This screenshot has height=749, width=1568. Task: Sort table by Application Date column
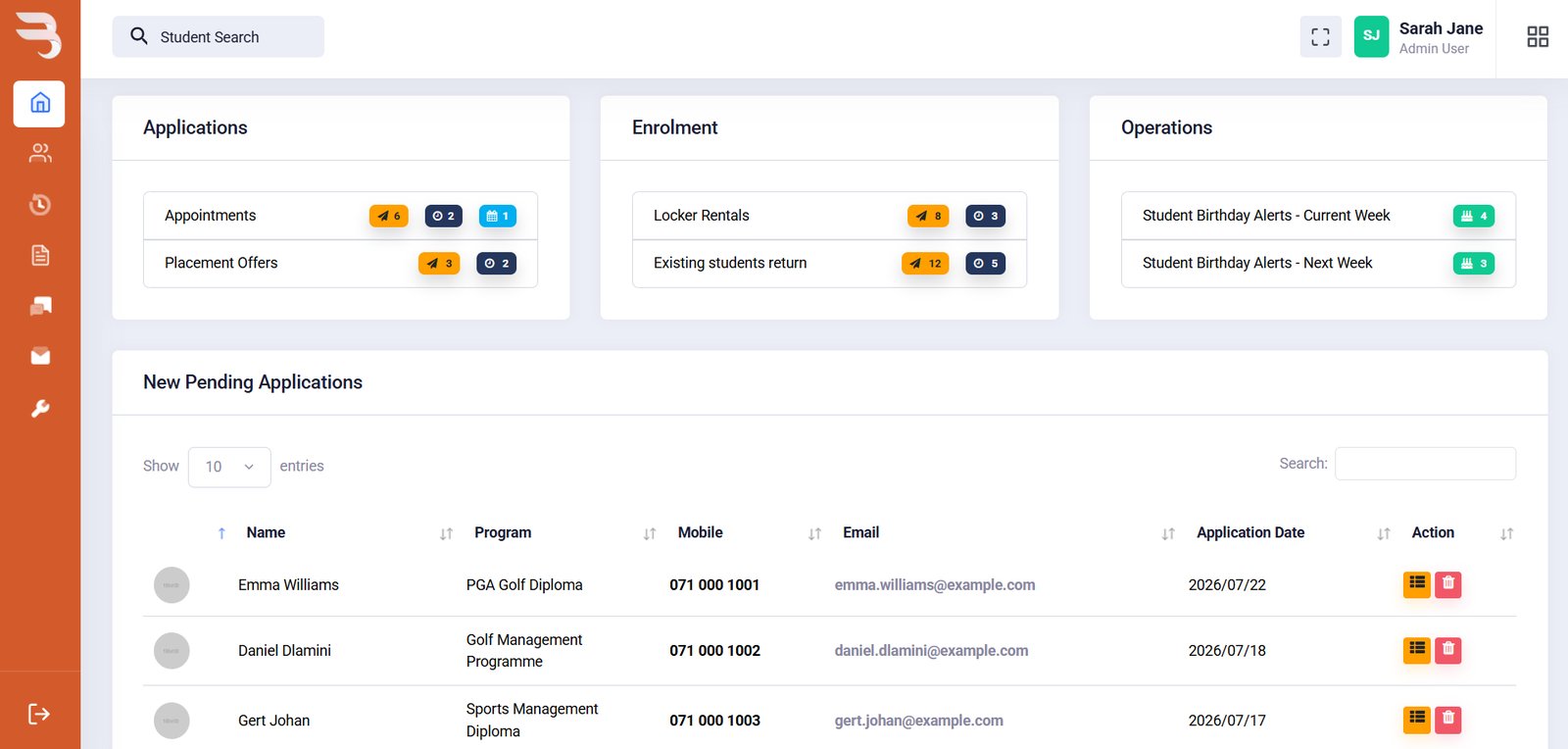click(1250, 532)
